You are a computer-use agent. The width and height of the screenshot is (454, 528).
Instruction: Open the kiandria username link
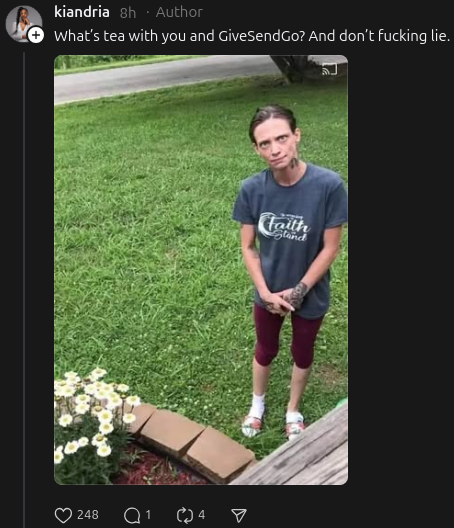point(82,12)
